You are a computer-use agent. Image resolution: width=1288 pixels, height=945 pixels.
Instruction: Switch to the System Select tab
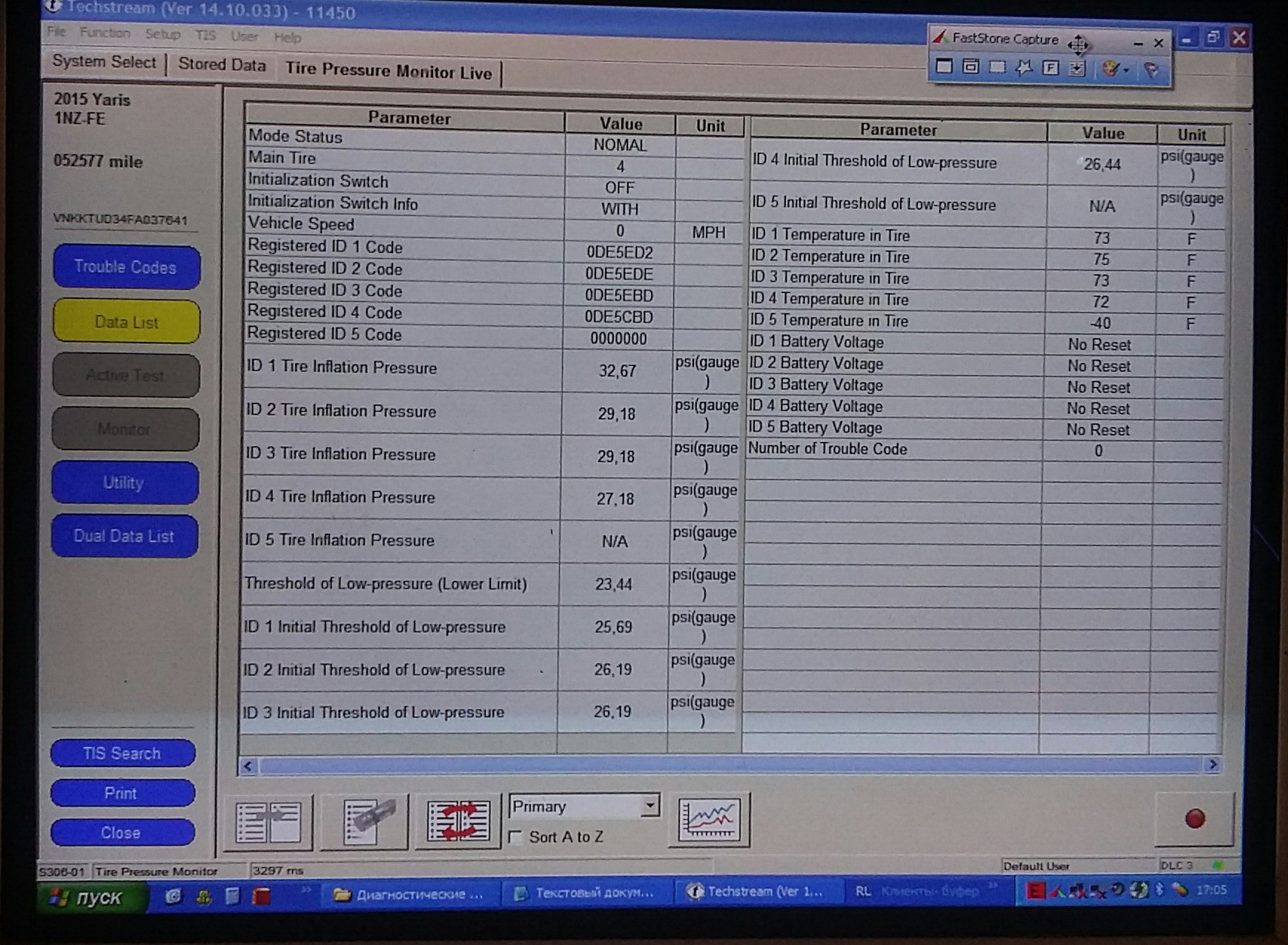coord(104,62)
